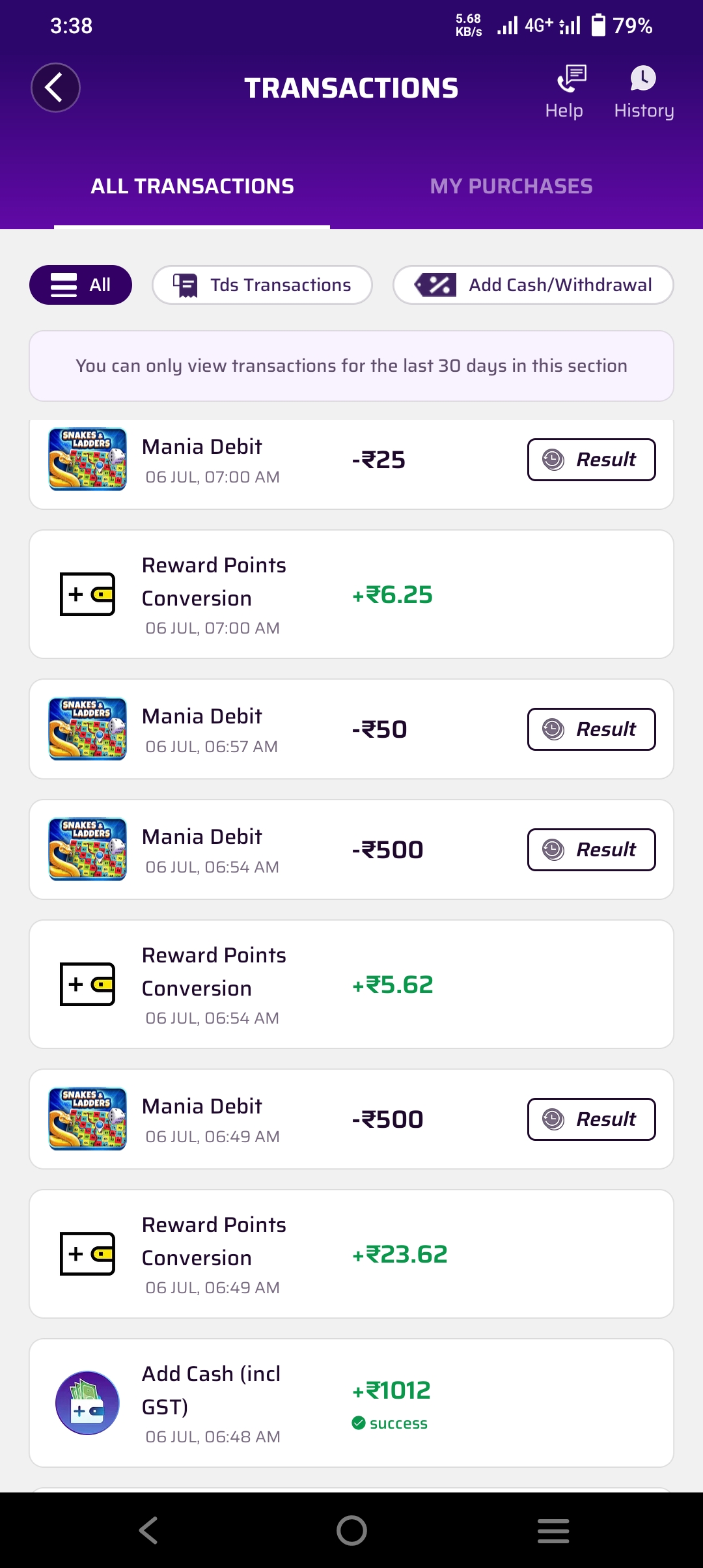View Result for 07:00 AM Mania Debit

591,460
